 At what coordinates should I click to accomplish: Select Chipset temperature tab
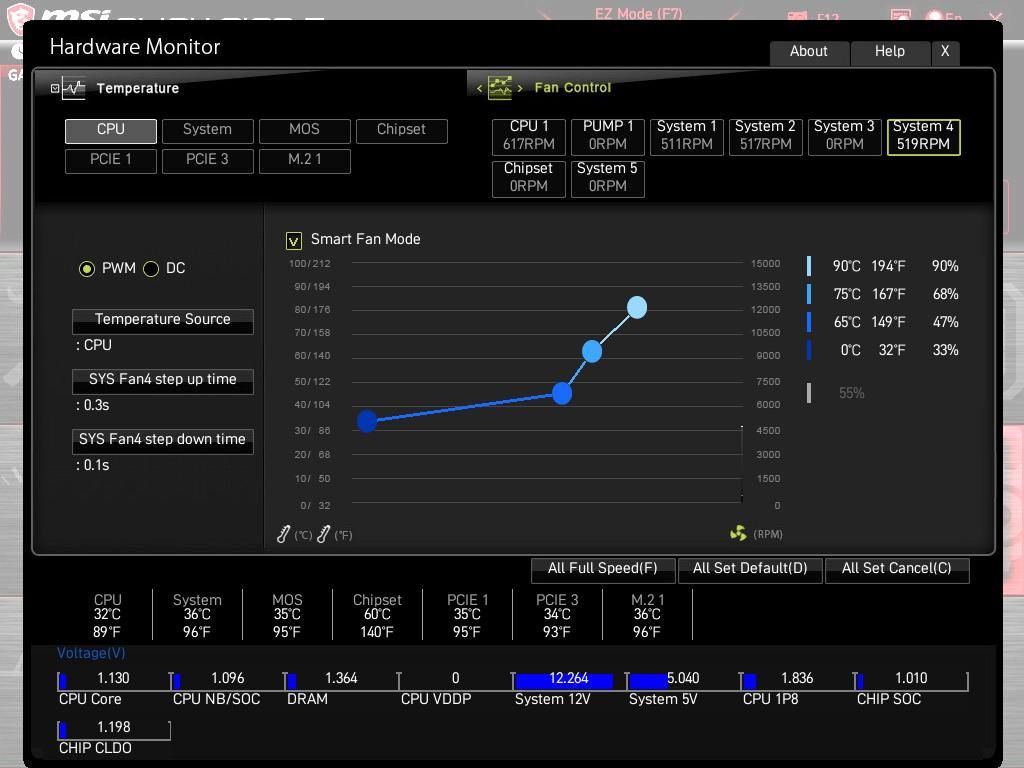click(x=402, y=131)
